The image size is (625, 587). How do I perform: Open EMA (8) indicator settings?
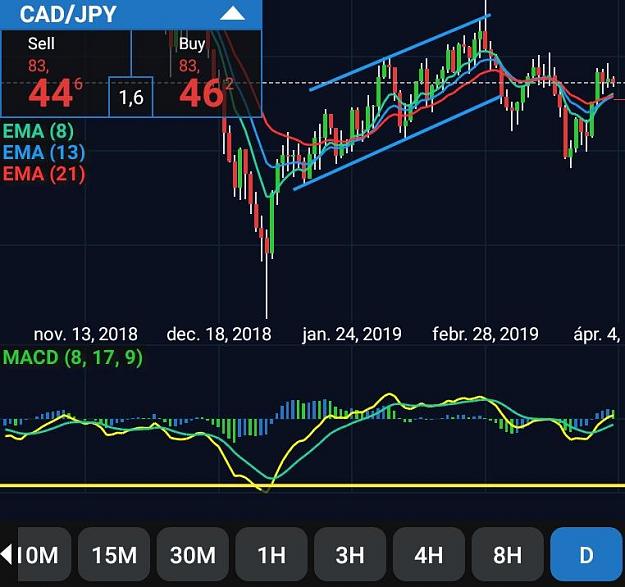coord(38,131)
